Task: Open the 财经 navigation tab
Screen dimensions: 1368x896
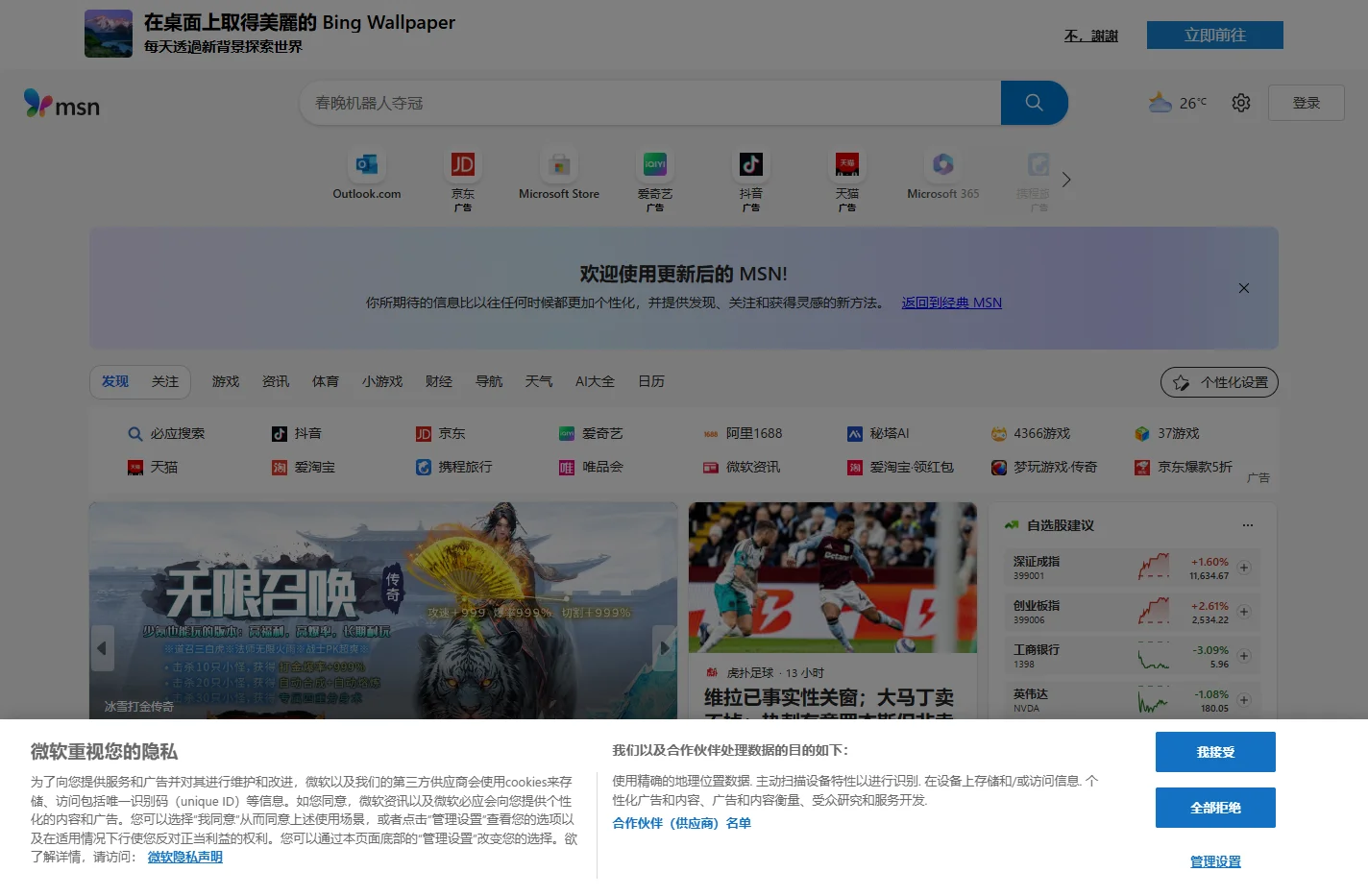Action: pos(439,381)
